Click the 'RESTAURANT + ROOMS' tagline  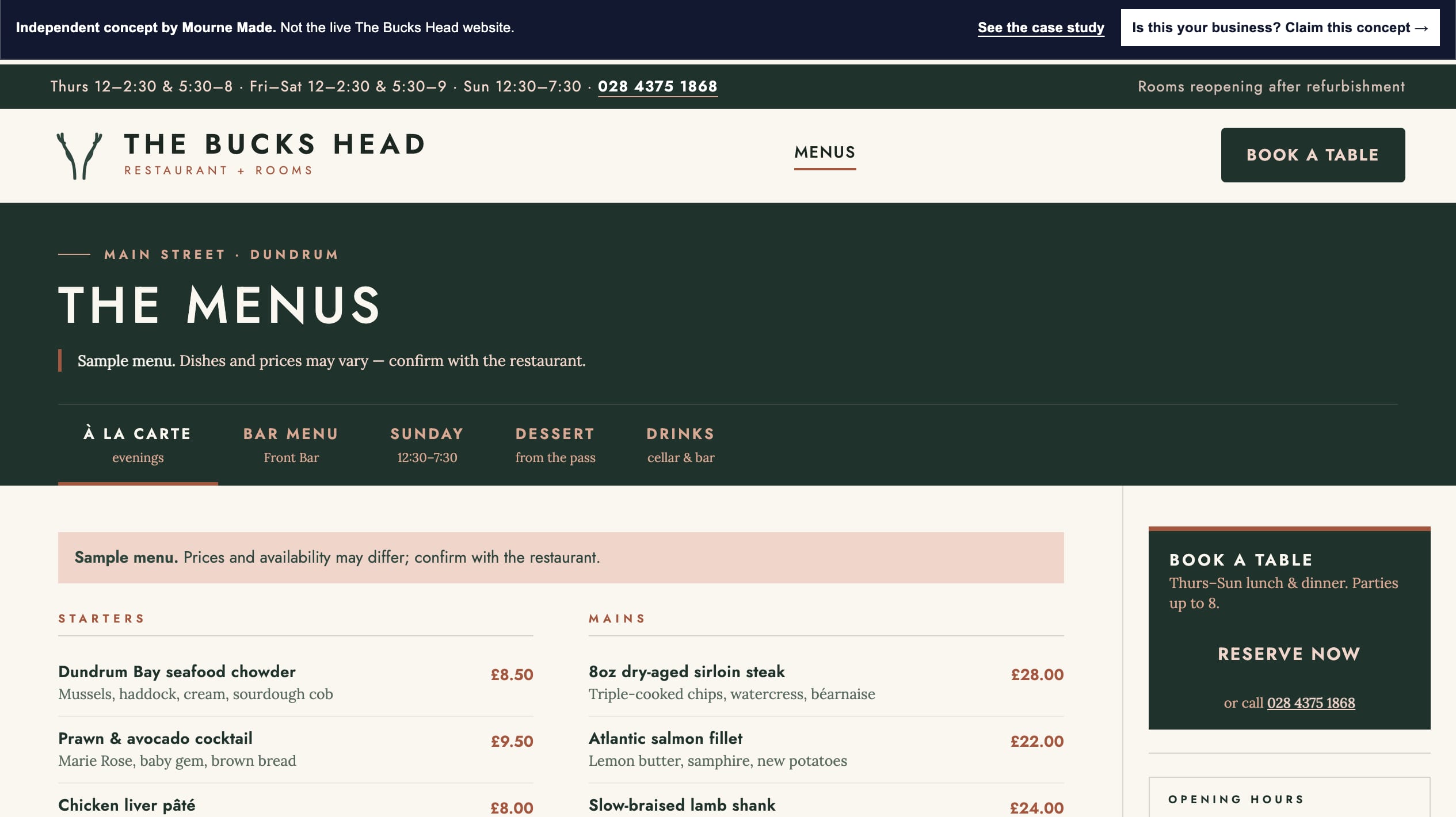click(x=219, y=170)
